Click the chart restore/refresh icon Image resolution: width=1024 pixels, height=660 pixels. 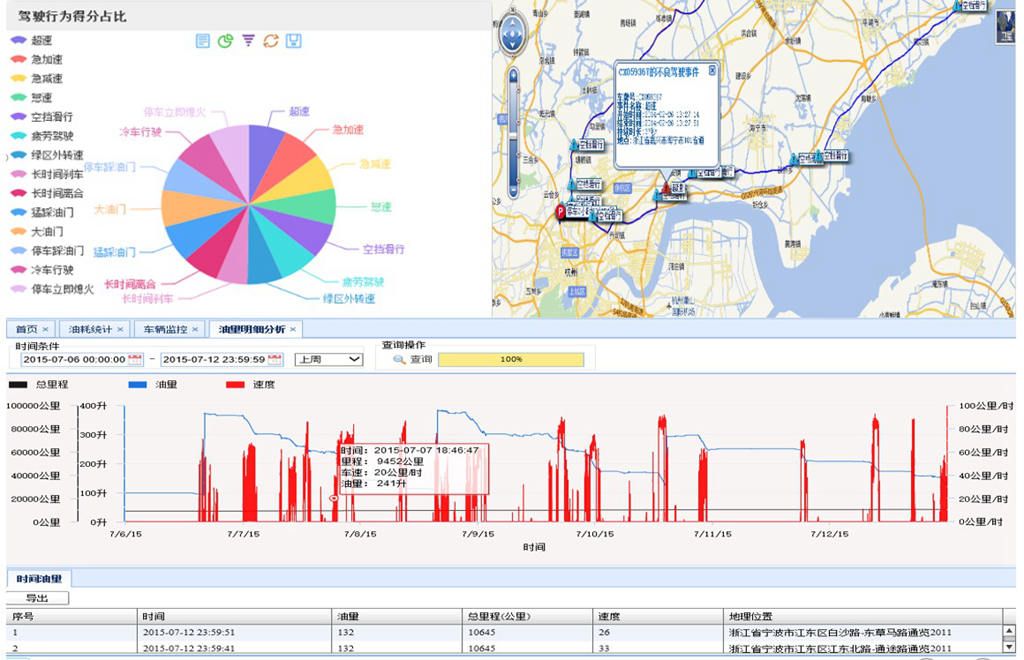(271, 41)
